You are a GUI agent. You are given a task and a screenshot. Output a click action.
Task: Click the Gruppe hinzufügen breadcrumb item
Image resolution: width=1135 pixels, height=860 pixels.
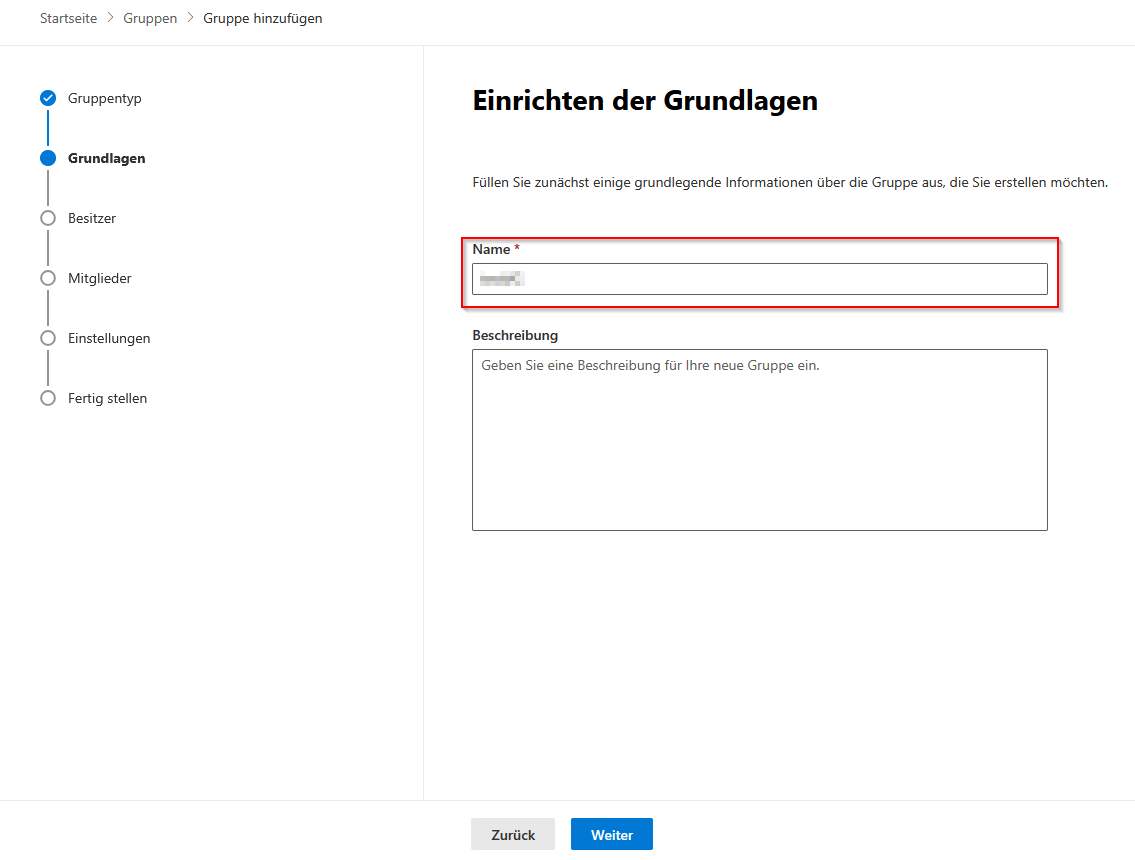(x=262, y=18)
